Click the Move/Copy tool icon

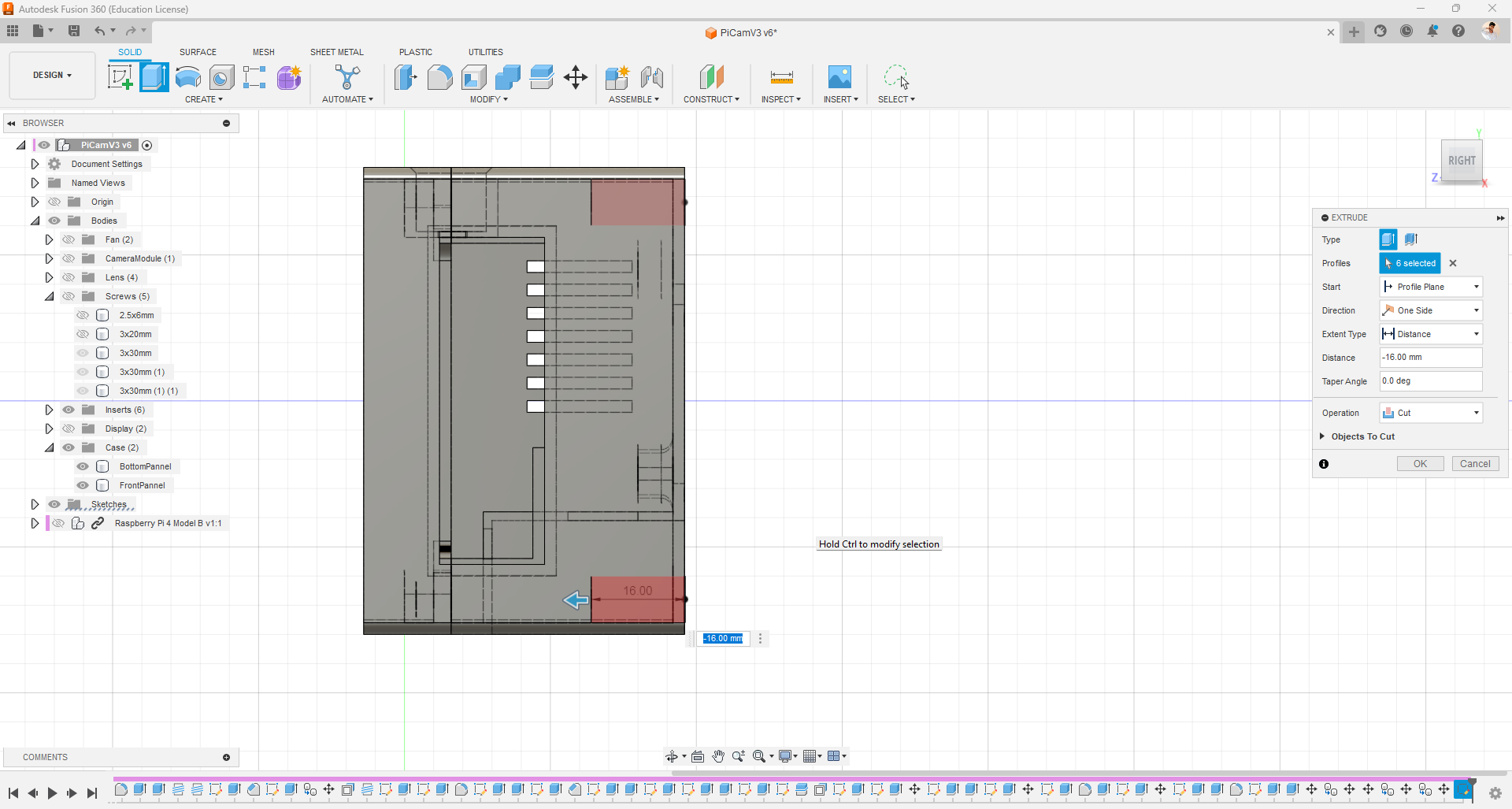[576, 77]
